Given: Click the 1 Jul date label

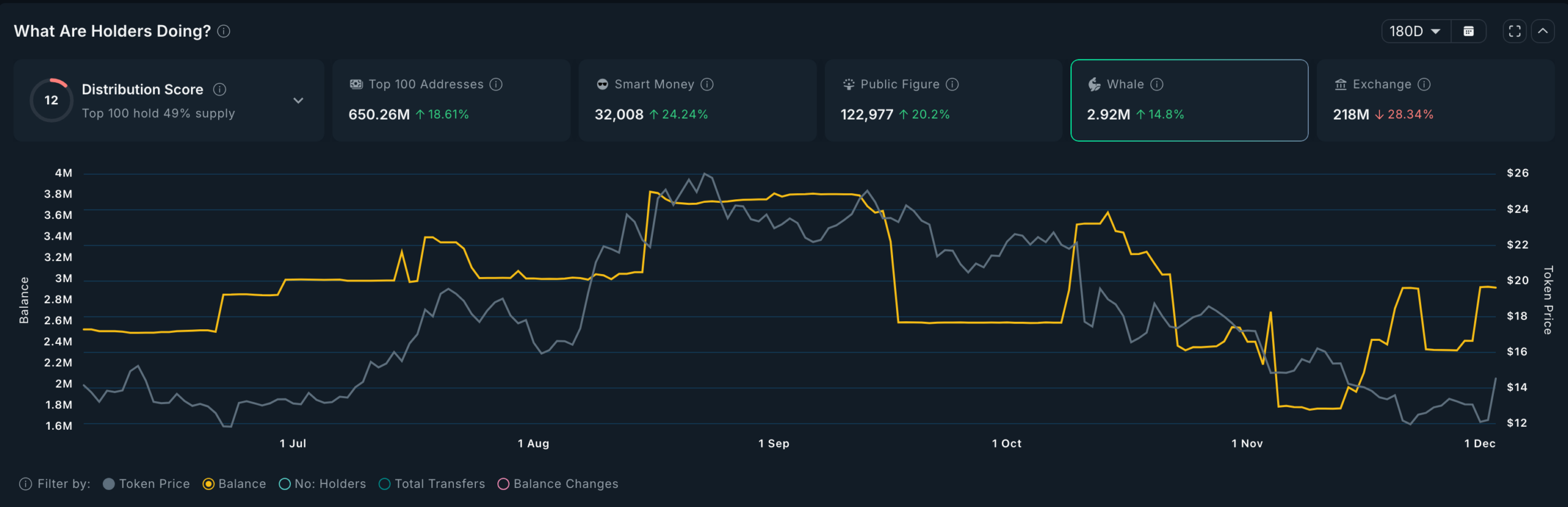Looking at the screenshot, I should coord(293,444).
